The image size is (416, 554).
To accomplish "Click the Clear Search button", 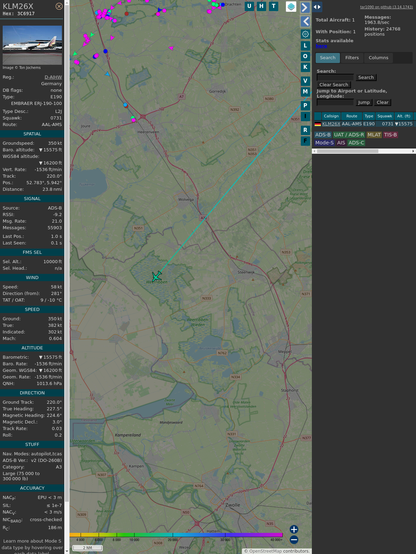I will 334,85.
